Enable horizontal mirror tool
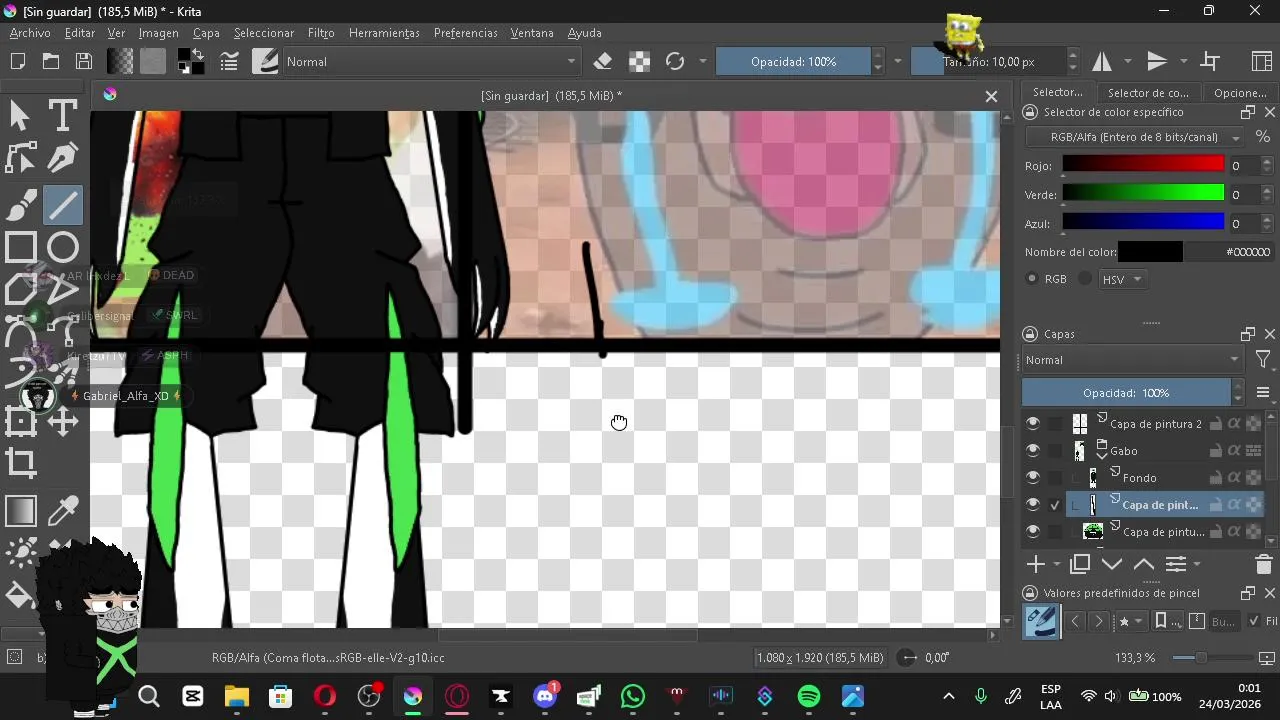 (x=1102, y=62)
